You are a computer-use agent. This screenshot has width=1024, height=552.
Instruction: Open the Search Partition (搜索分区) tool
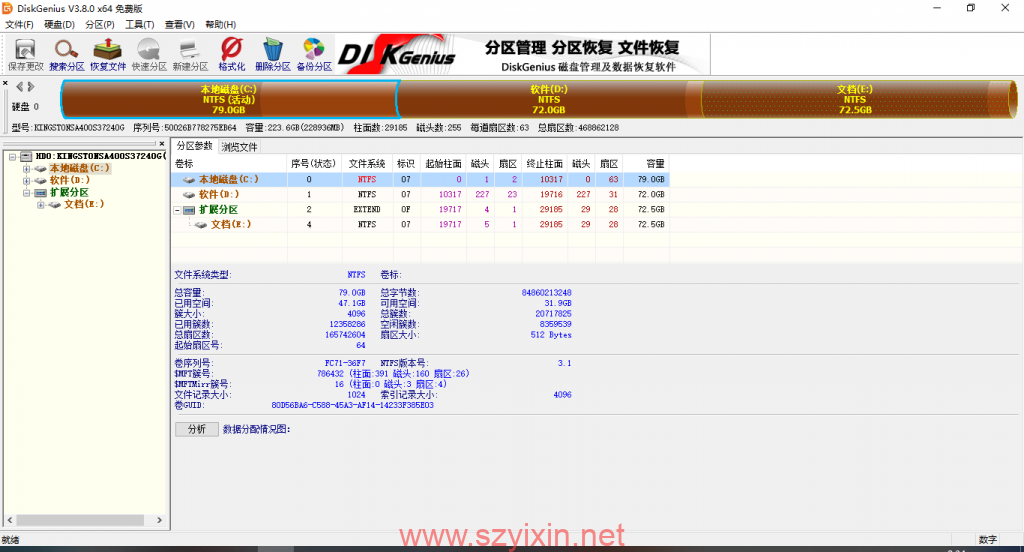point(67,54)
